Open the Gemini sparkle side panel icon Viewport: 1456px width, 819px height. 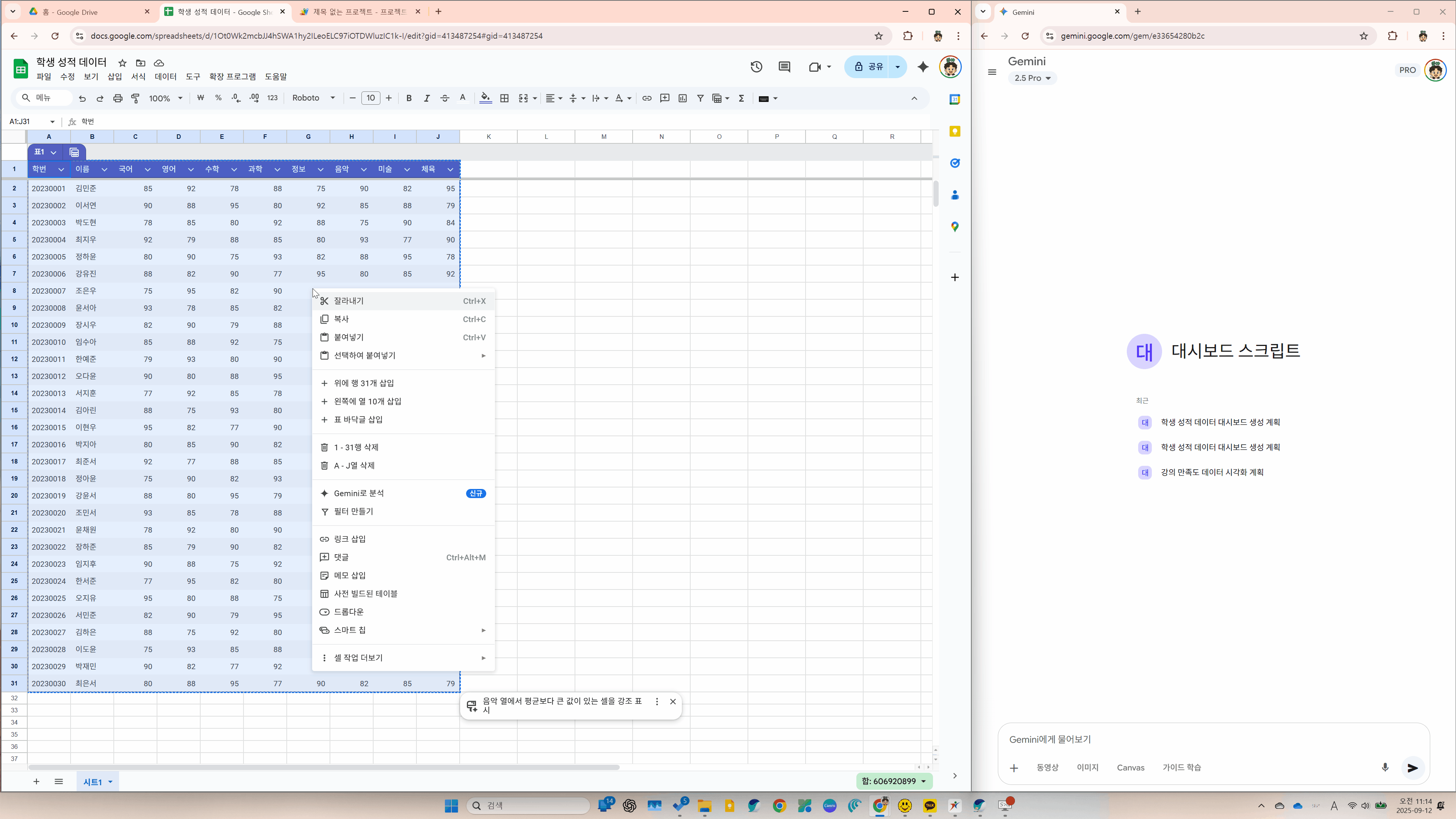[x=923, y=67]
